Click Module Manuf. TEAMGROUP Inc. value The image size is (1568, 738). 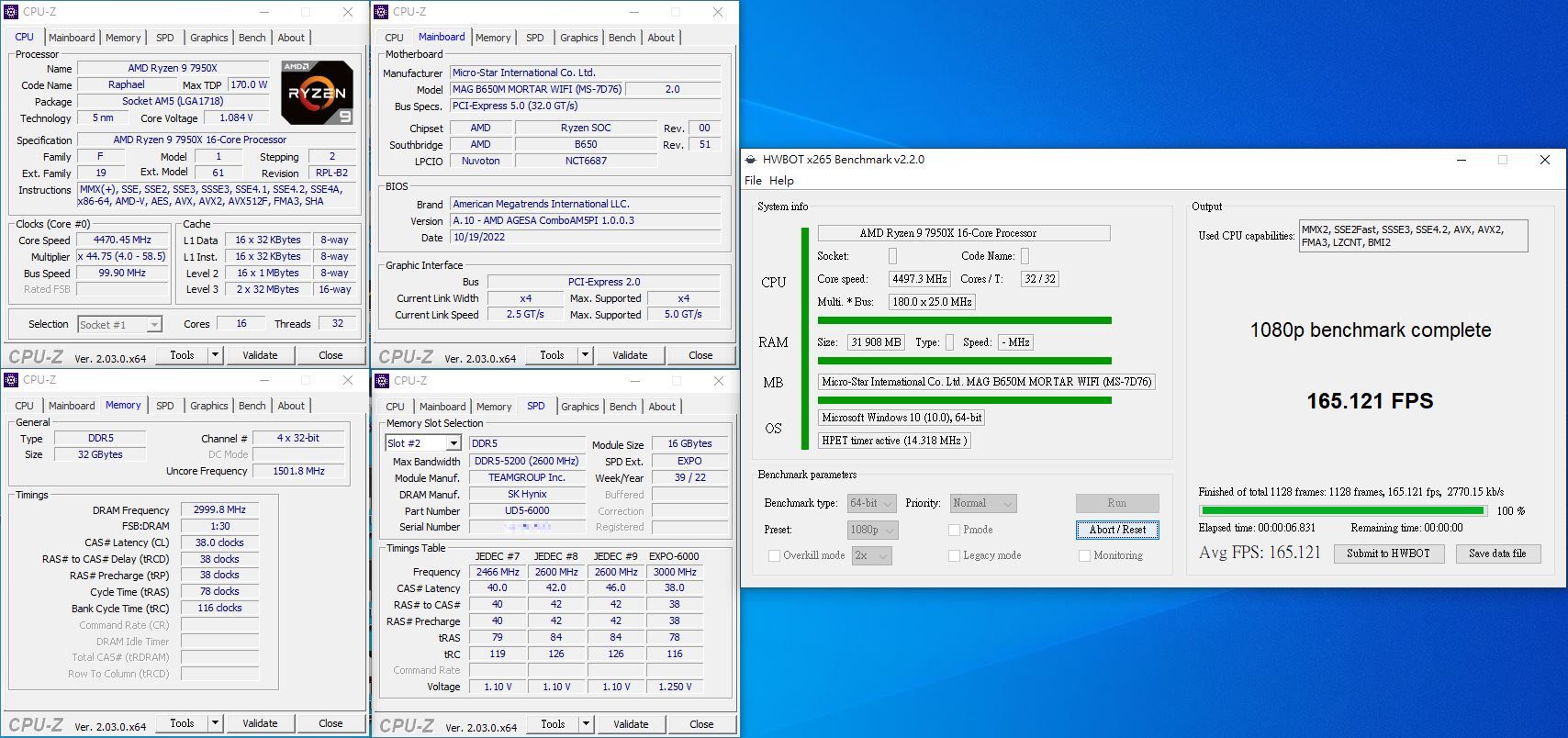point(527,477)
